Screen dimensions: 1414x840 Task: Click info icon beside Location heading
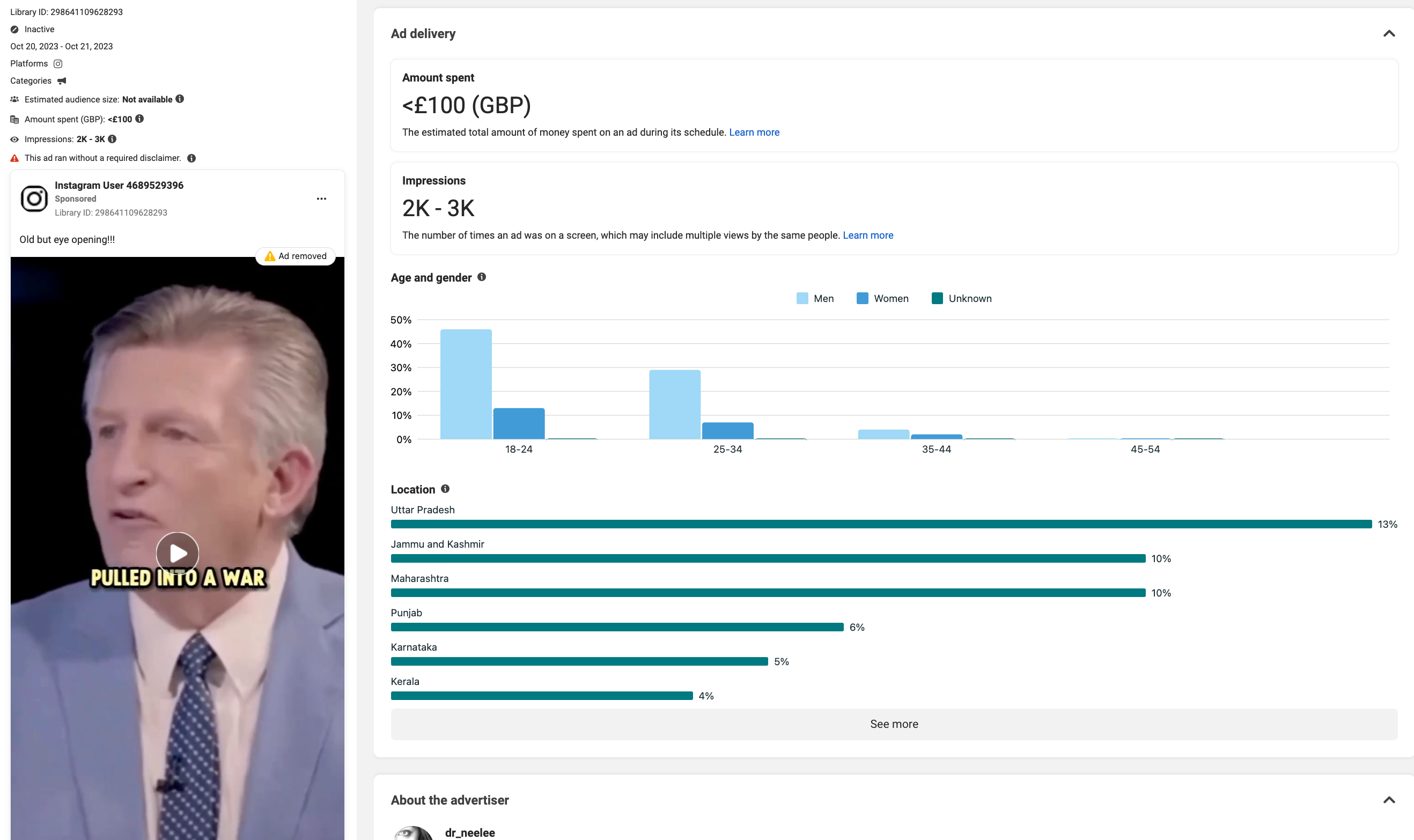click(x=445, y=489)
